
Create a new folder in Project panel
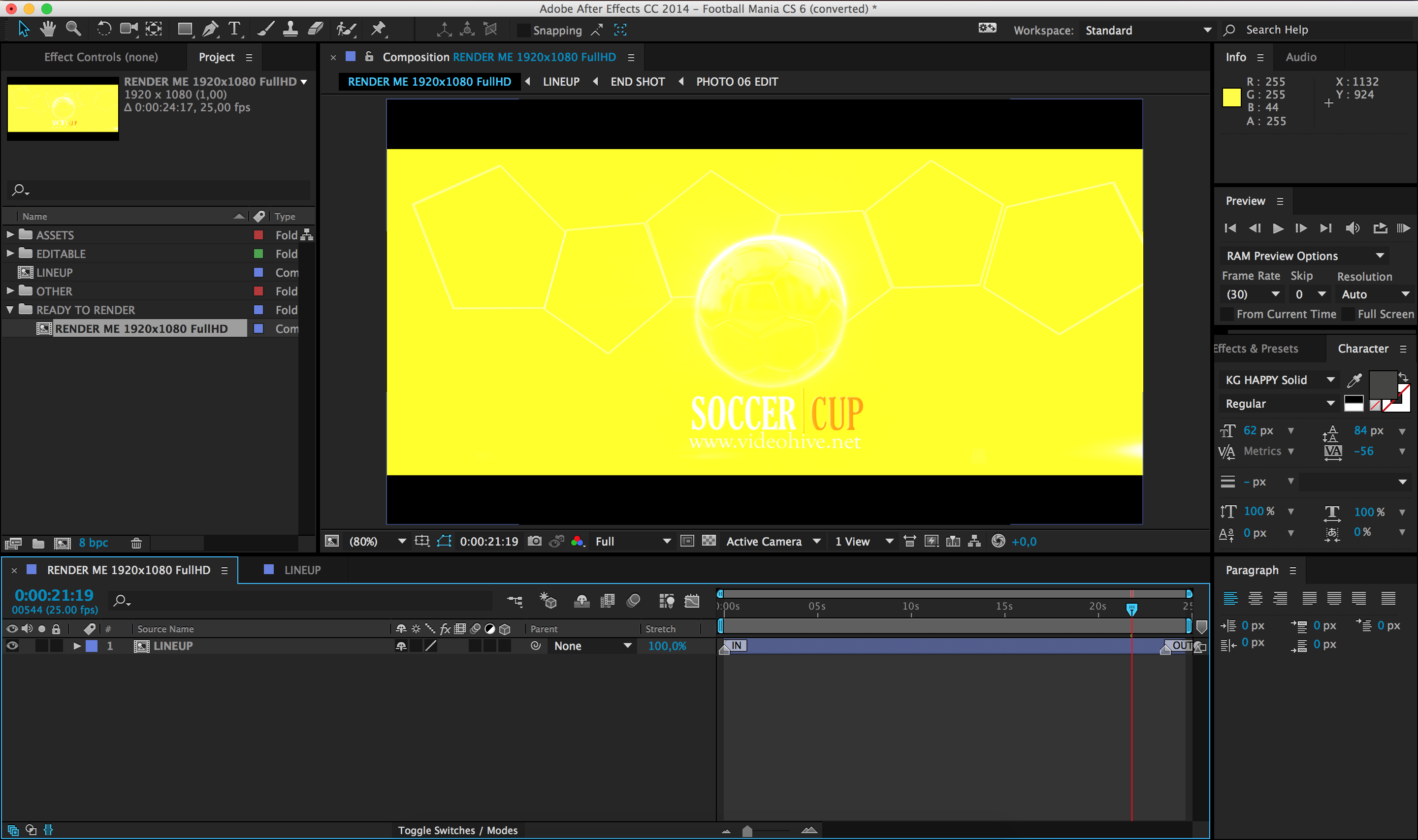click(x=38, y=544)
